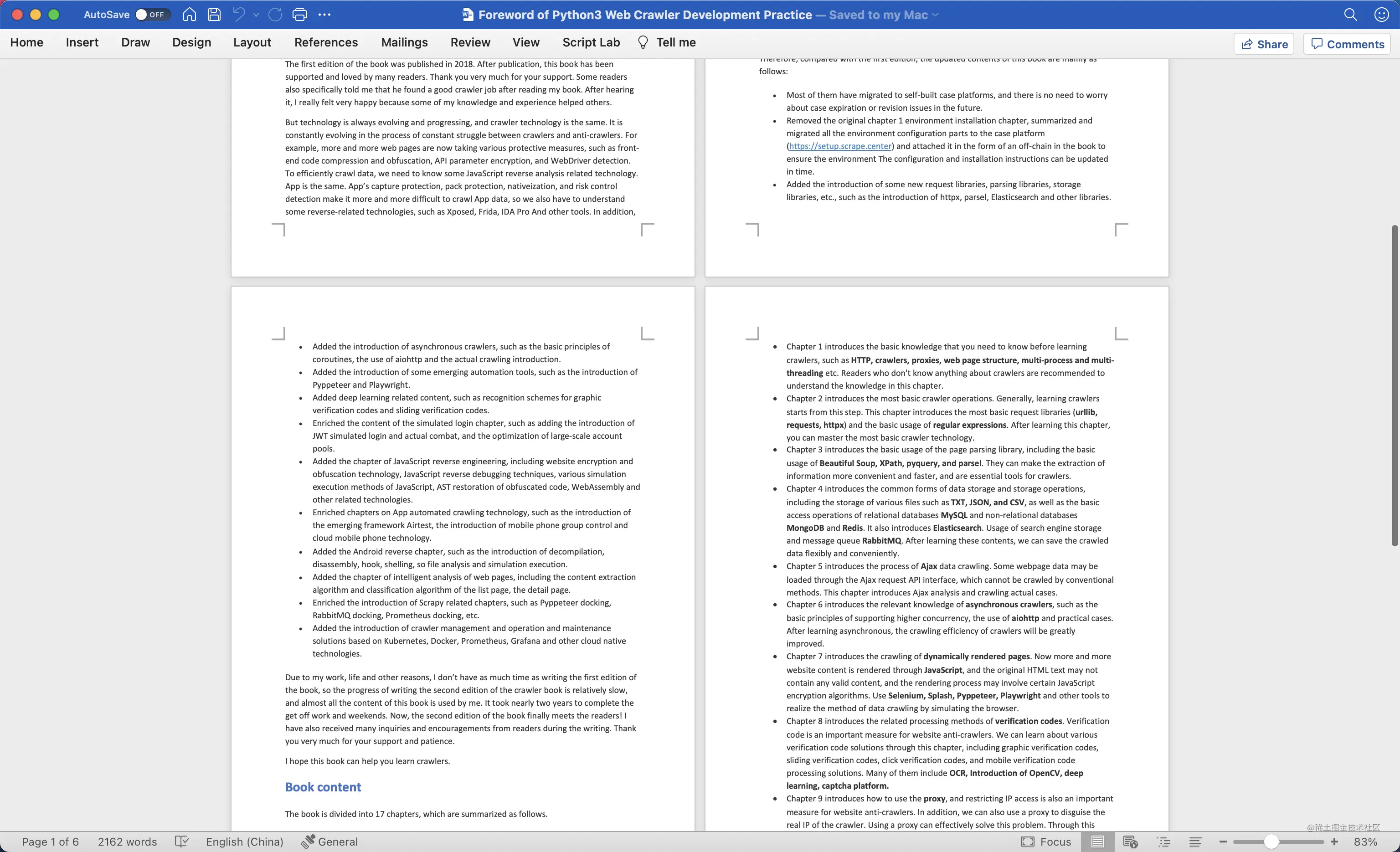Toggle the AutoSave switch
Screen dimensions: 1400x852
152,15
